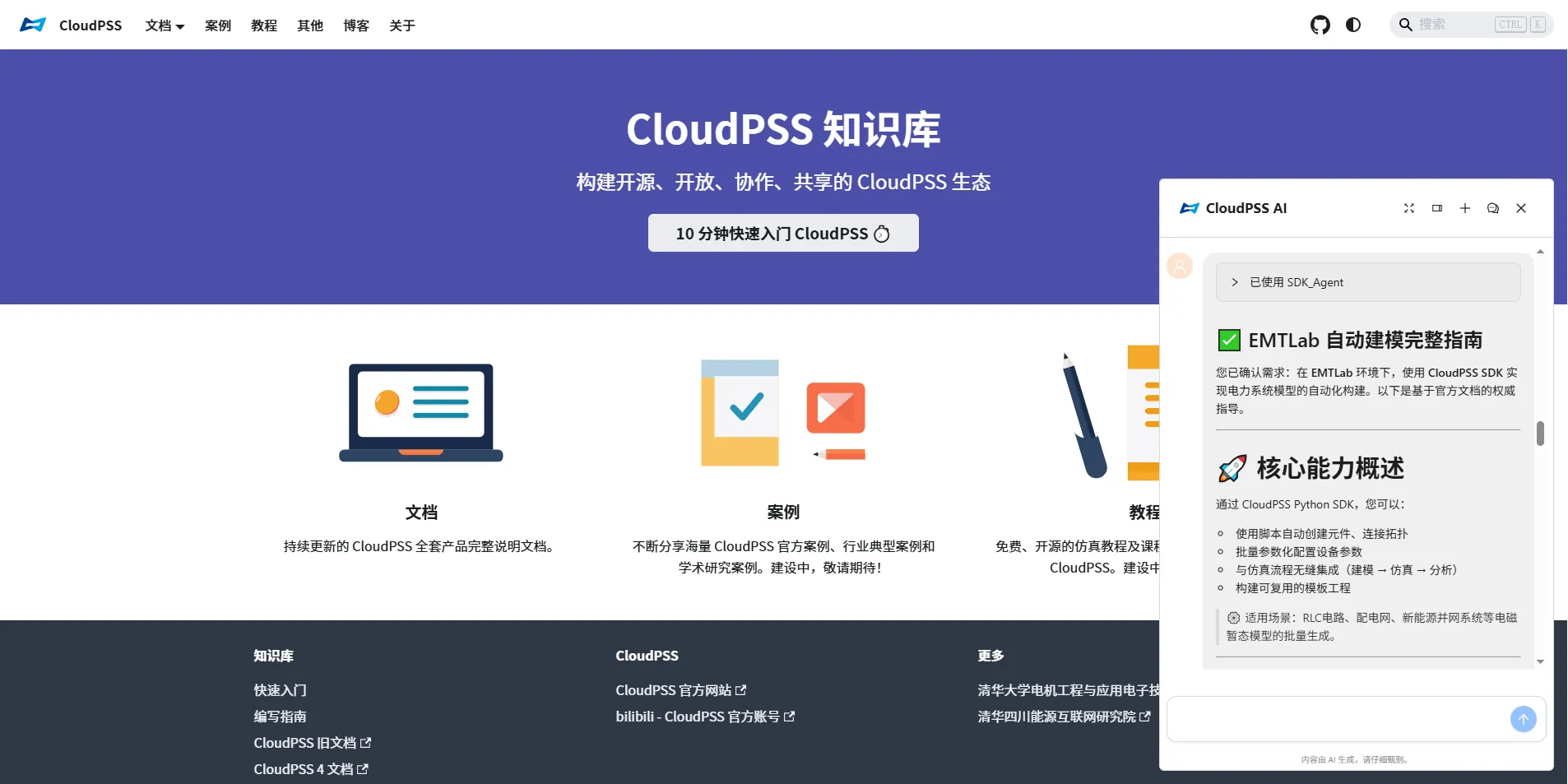Open the 教程 menu item

tap(263, 26)
